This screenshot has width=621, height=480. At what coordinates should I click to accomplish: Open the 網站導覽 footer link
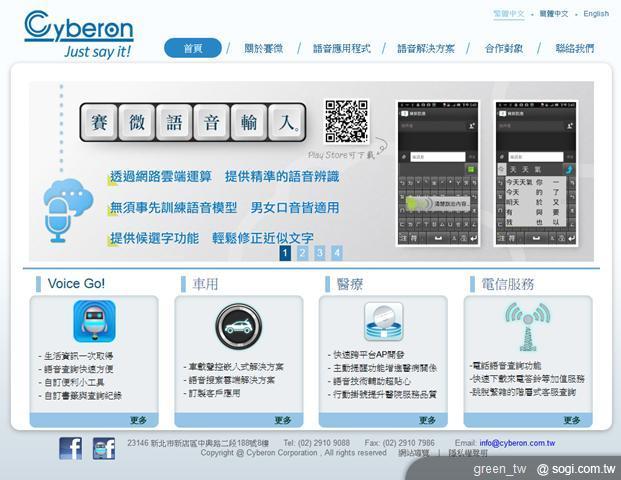click(413, 453)
